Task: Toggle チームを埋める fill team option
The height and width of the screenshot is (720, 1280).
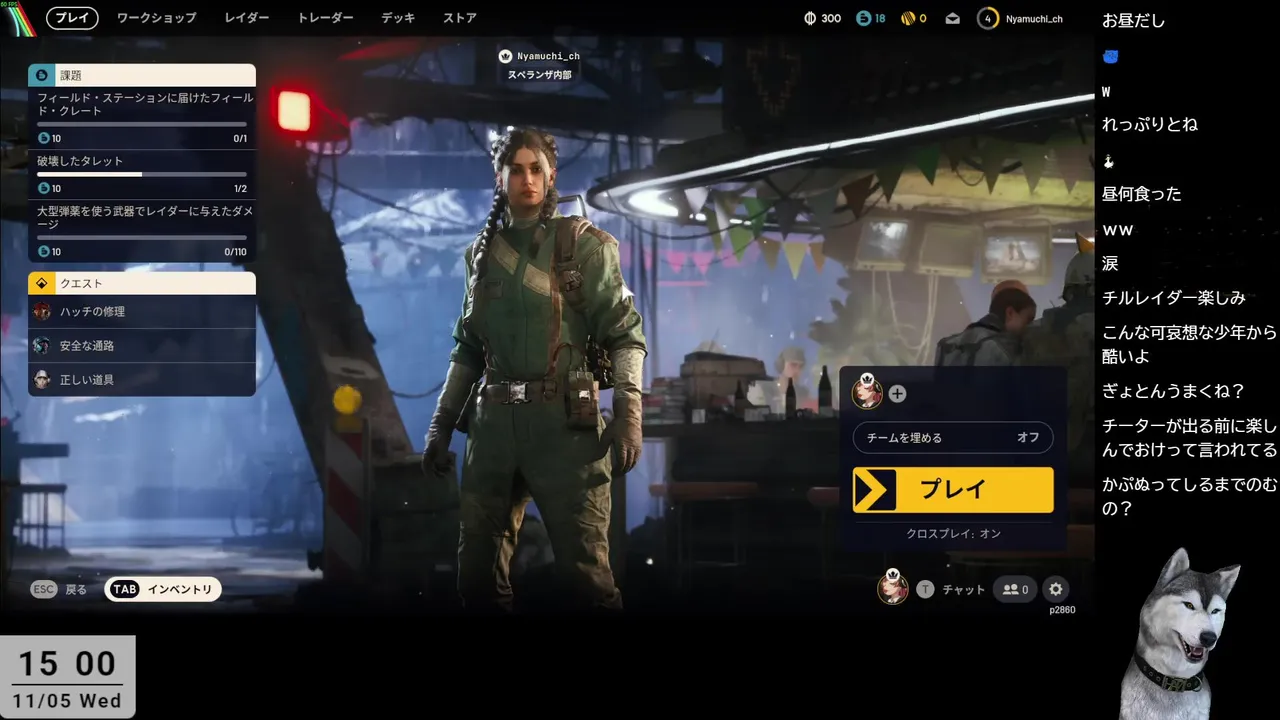Action: pos(953,438)
